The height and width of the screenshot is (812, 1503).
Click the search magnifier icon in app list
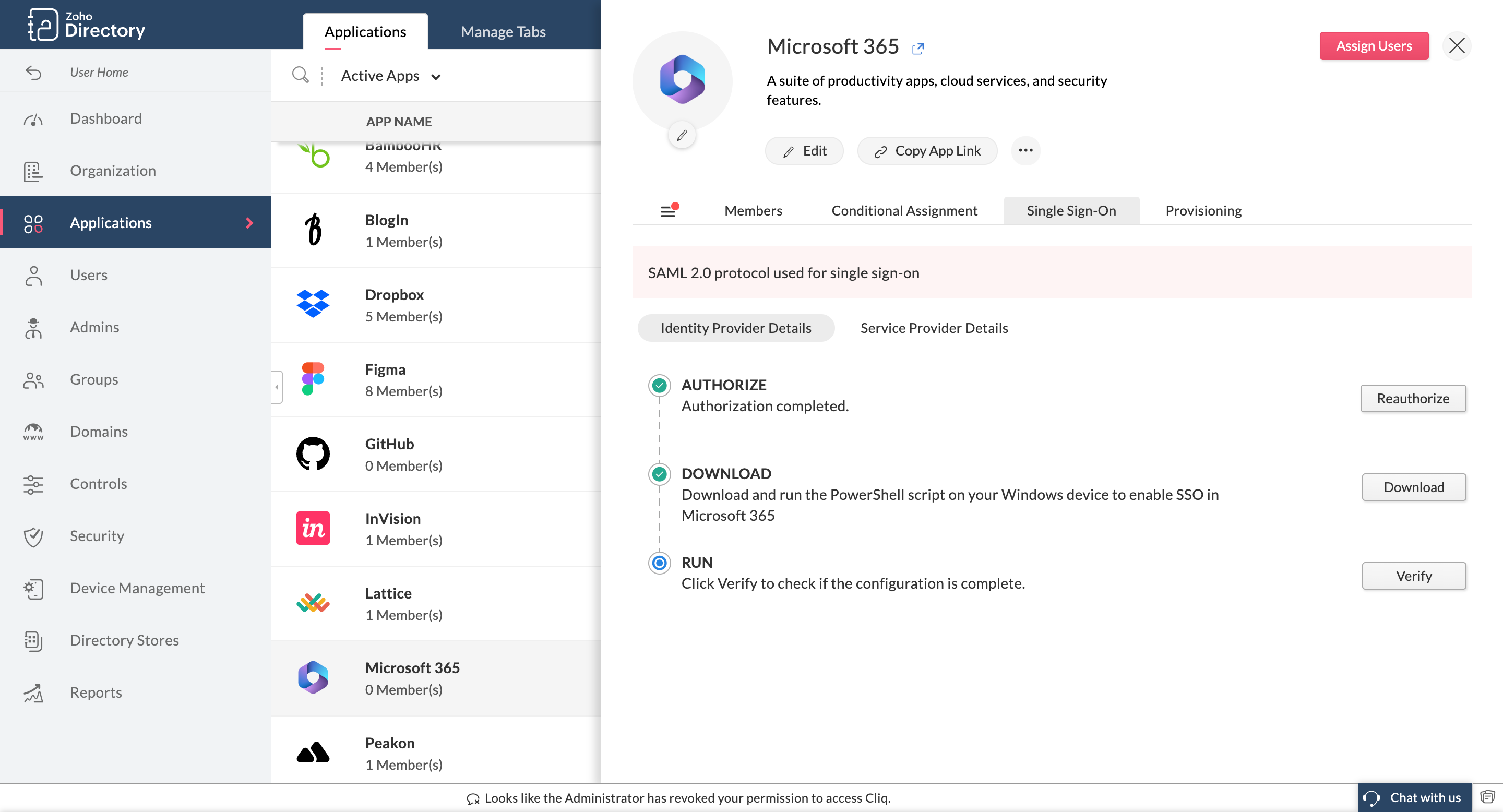[x=300, y=75]
